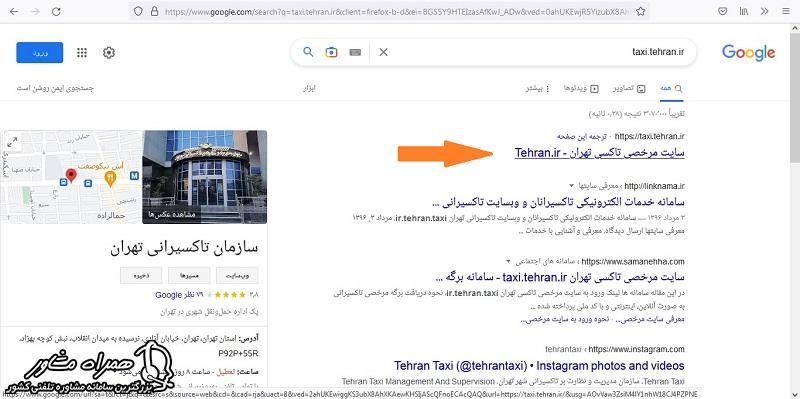Open the on-screen keyboard icon

355,52
